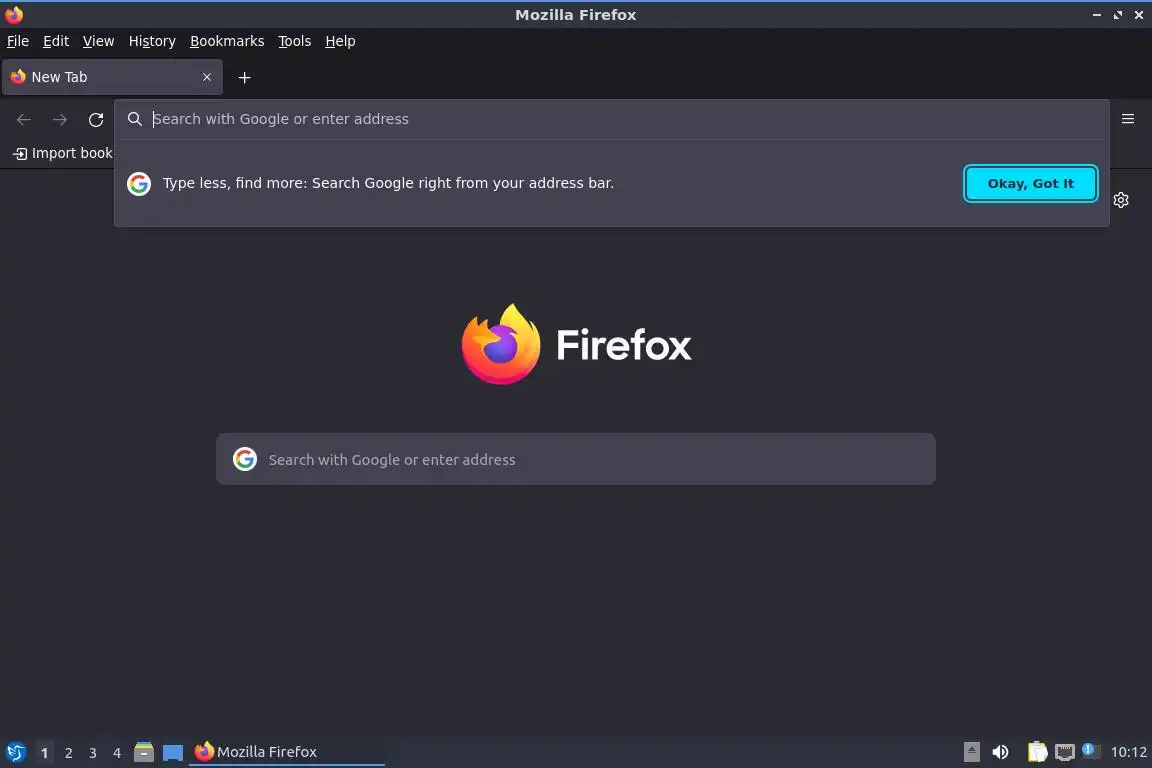The image size is (1152, 768).
Task: Focus the center page search box
Action: click(576, 459)
